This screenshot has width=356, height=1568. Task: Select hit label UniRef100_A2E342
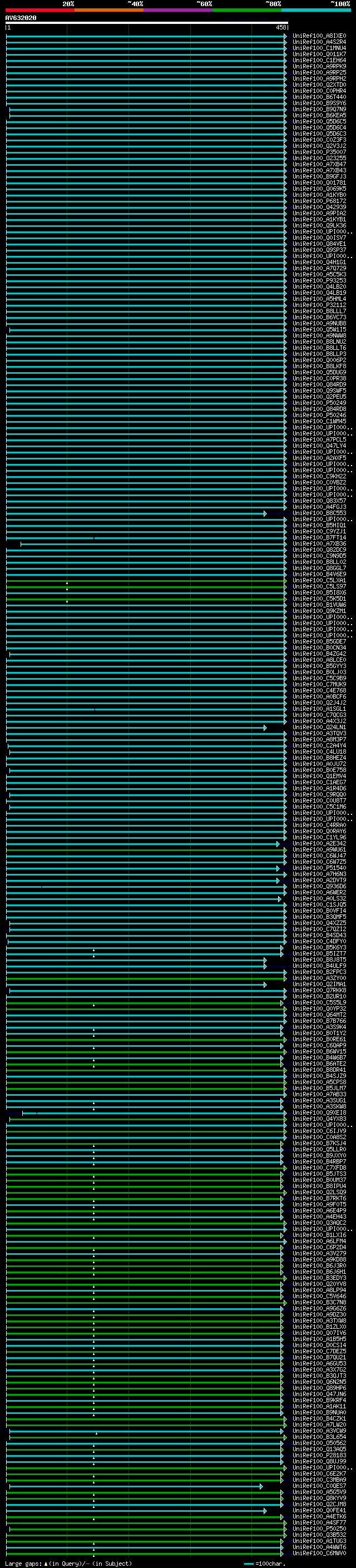(x=319, y=844)
